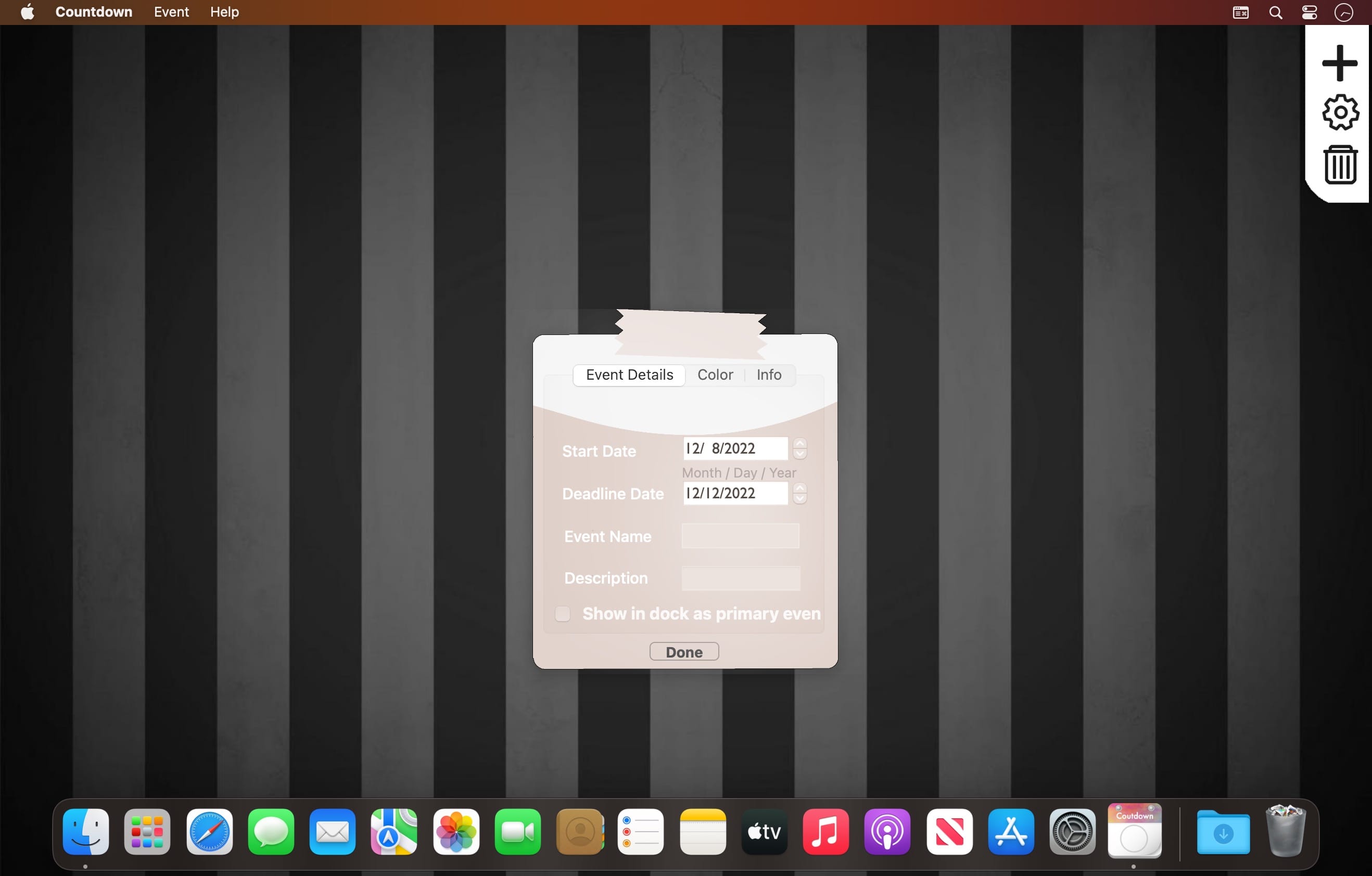Screen dimensions: 1372x876
Task: Decrease Deadline Date using down stepper arrow
Action: [x=799, y=499]
